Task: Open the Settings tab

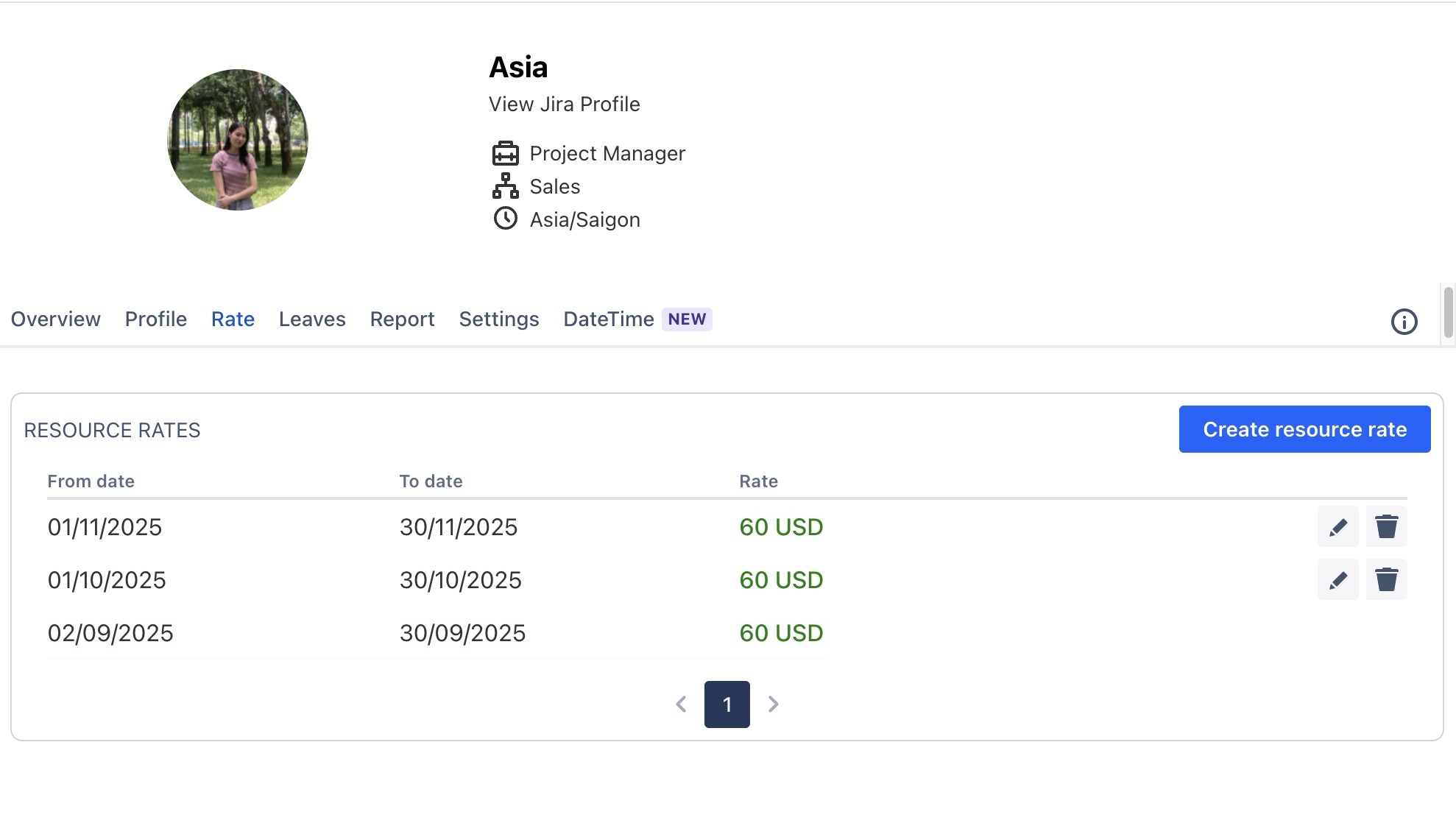Action: (498, 319)
